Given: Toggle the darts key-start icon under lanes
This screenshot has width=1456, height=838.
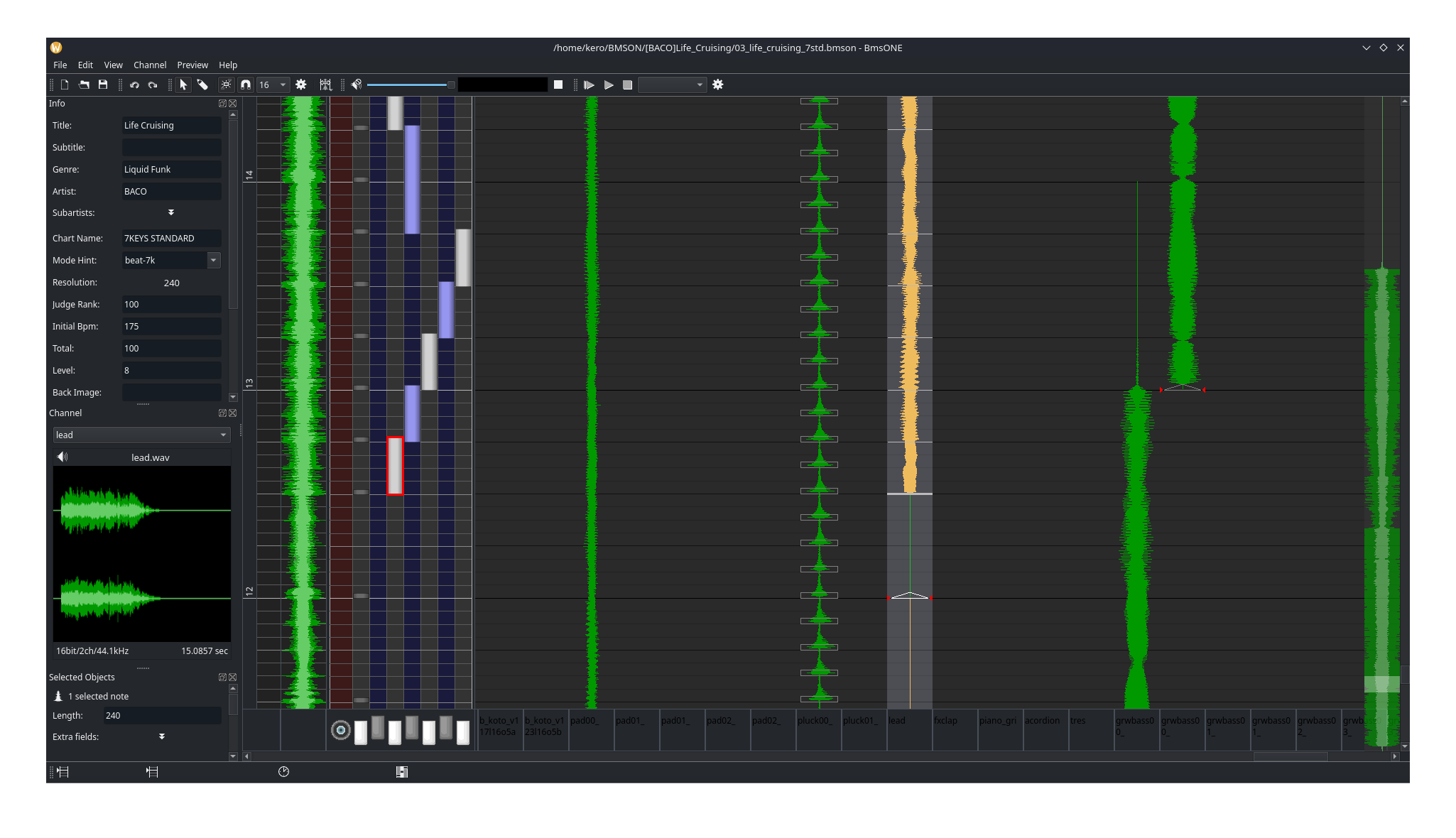Looking at the screenshot, I should [340, 729].
